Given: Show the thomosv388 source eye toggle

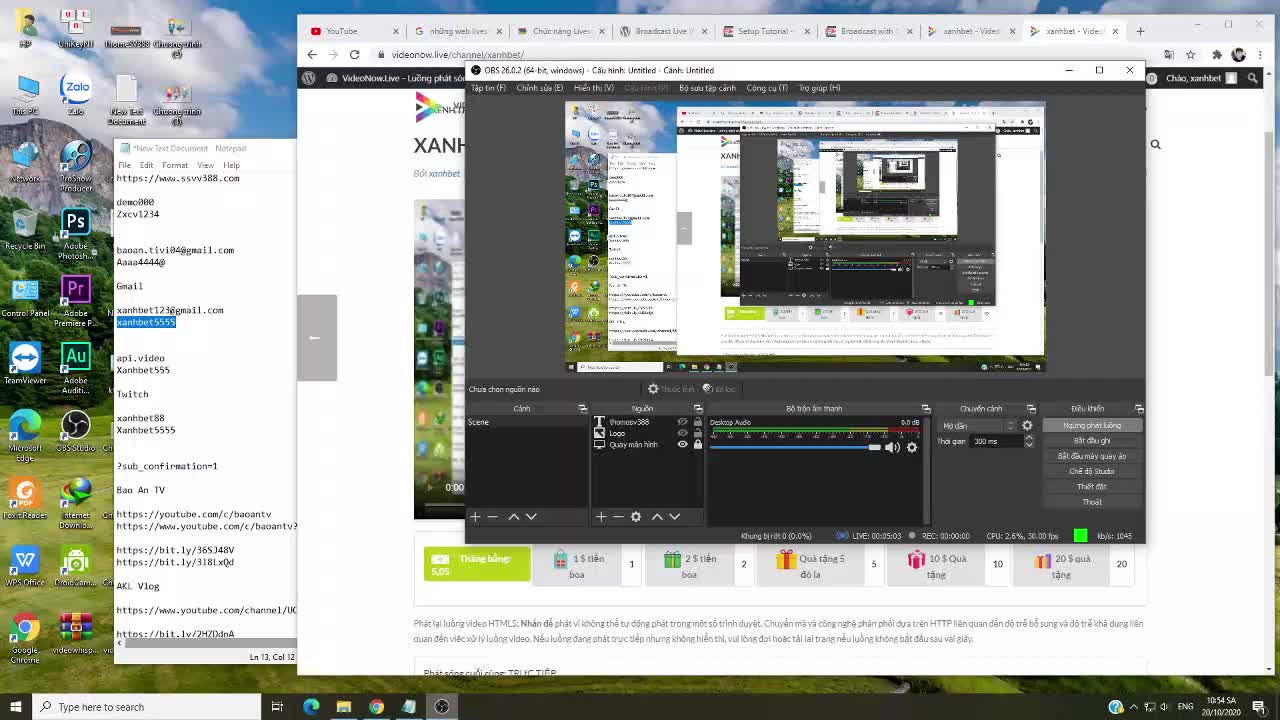Looking at the screenshot, I should pyautogui.click(x=681, y=421).
